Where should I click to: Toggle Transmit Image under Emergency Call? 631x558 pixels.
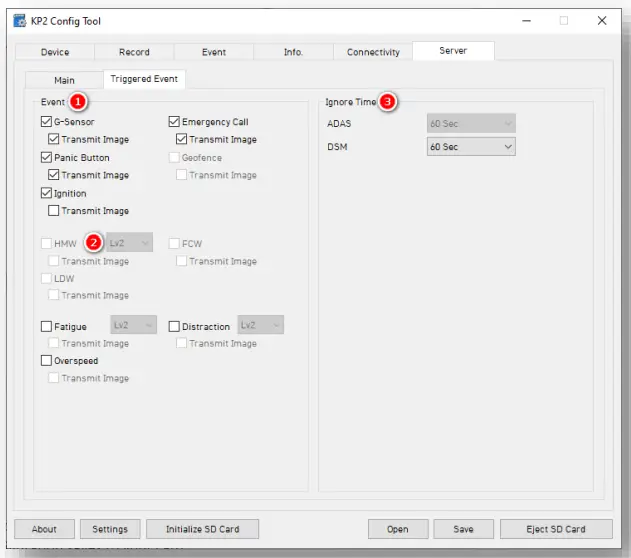click(x=181, y=139)
